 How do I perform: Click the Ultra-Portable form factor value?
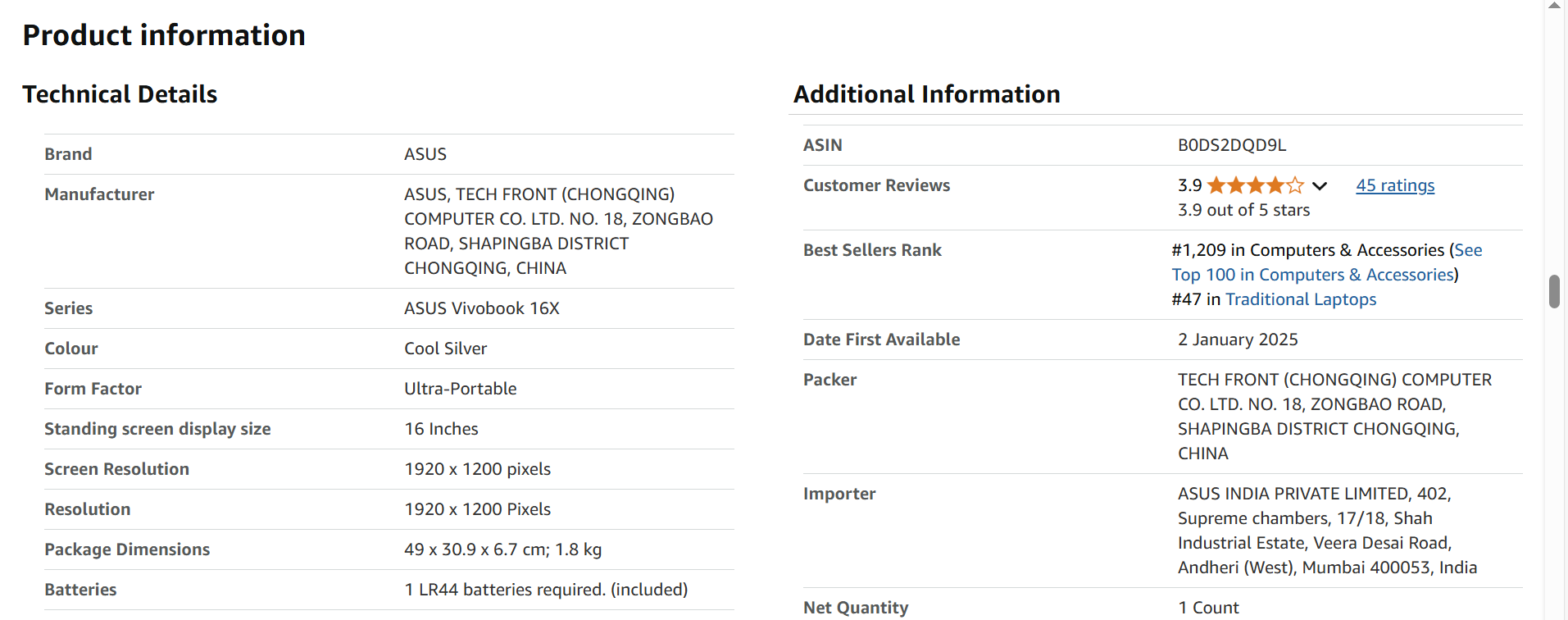pyautogui.click(x=461, y=389)
